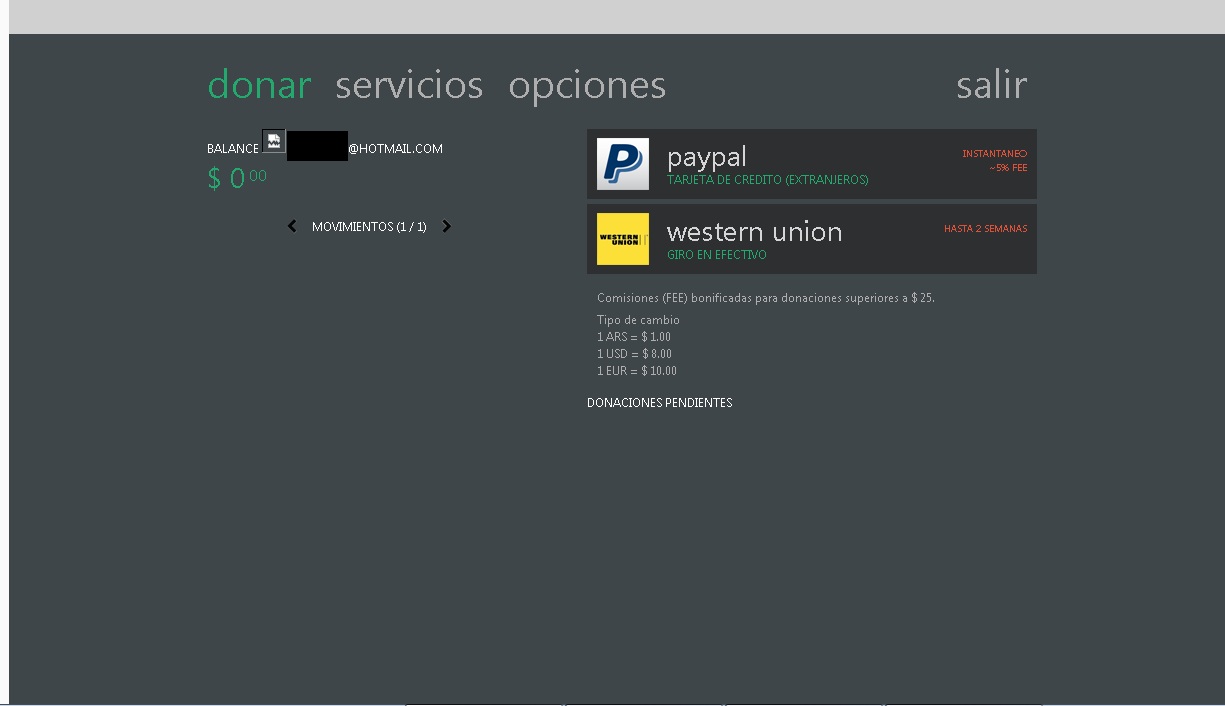Open the donar tab

[x=259, y=85]
